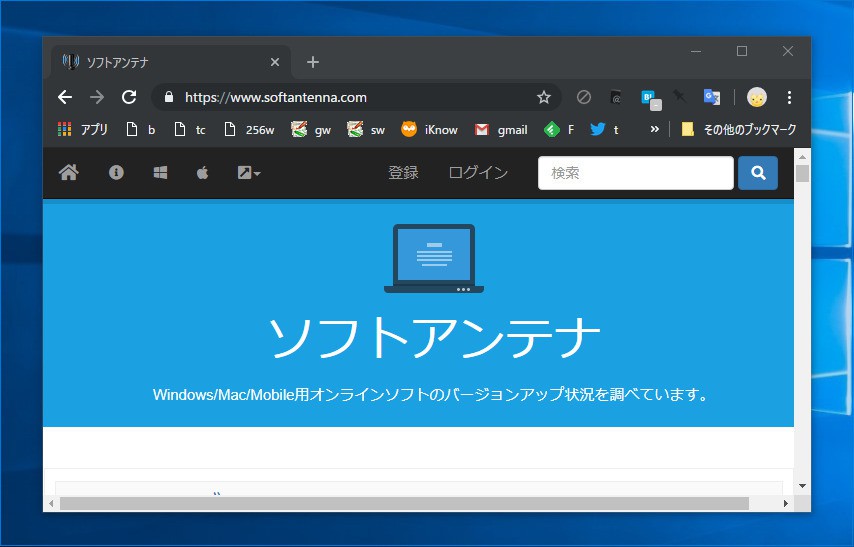Click the vertical scrollbar down arrow
The height and width of the screenshot is (547, 854).
click(802, 485)
